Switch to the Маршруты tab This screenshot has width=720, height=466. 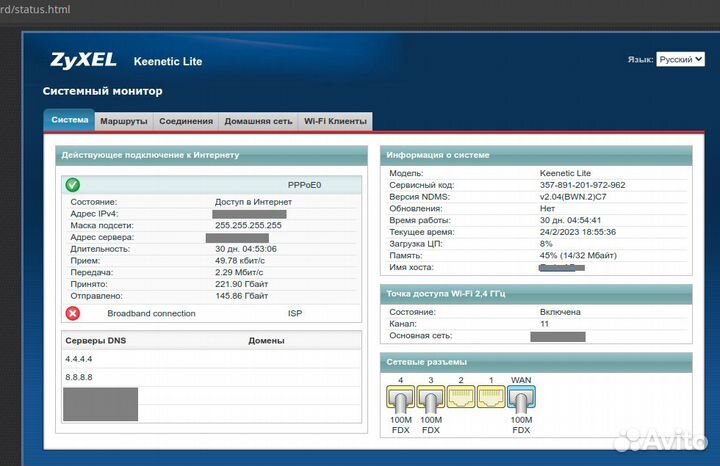pyautogui.click(x=124, y=121)
